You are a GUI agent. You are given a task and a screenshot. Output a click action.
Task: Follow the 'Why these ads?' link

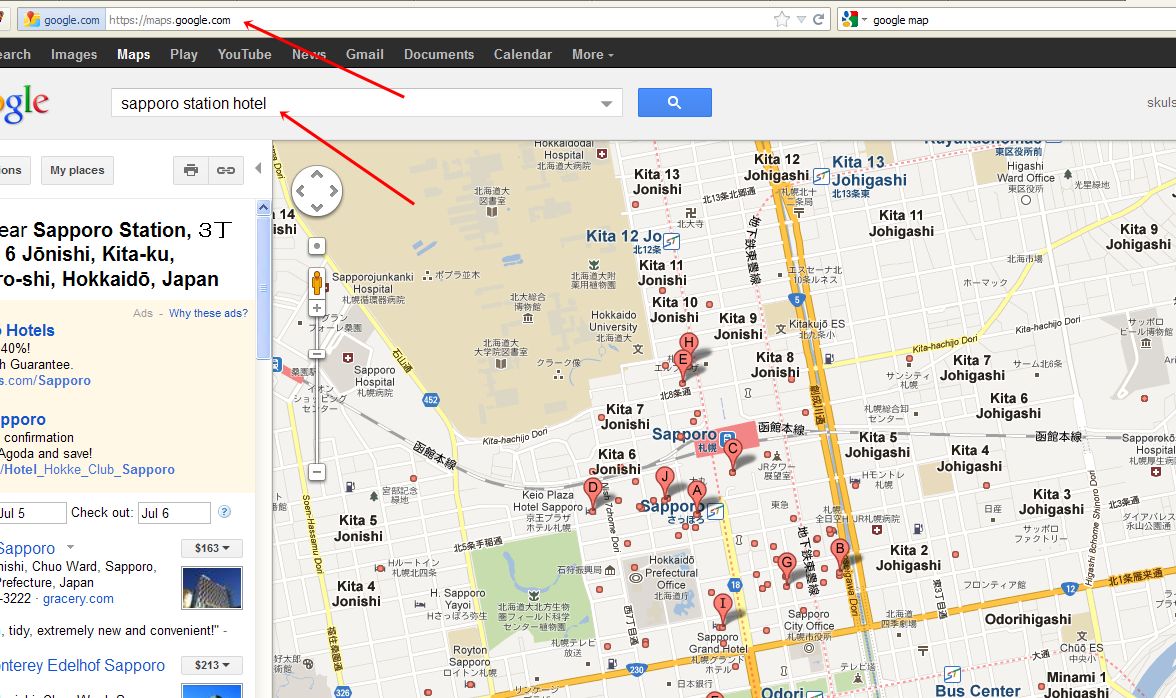tap(208, 313)
